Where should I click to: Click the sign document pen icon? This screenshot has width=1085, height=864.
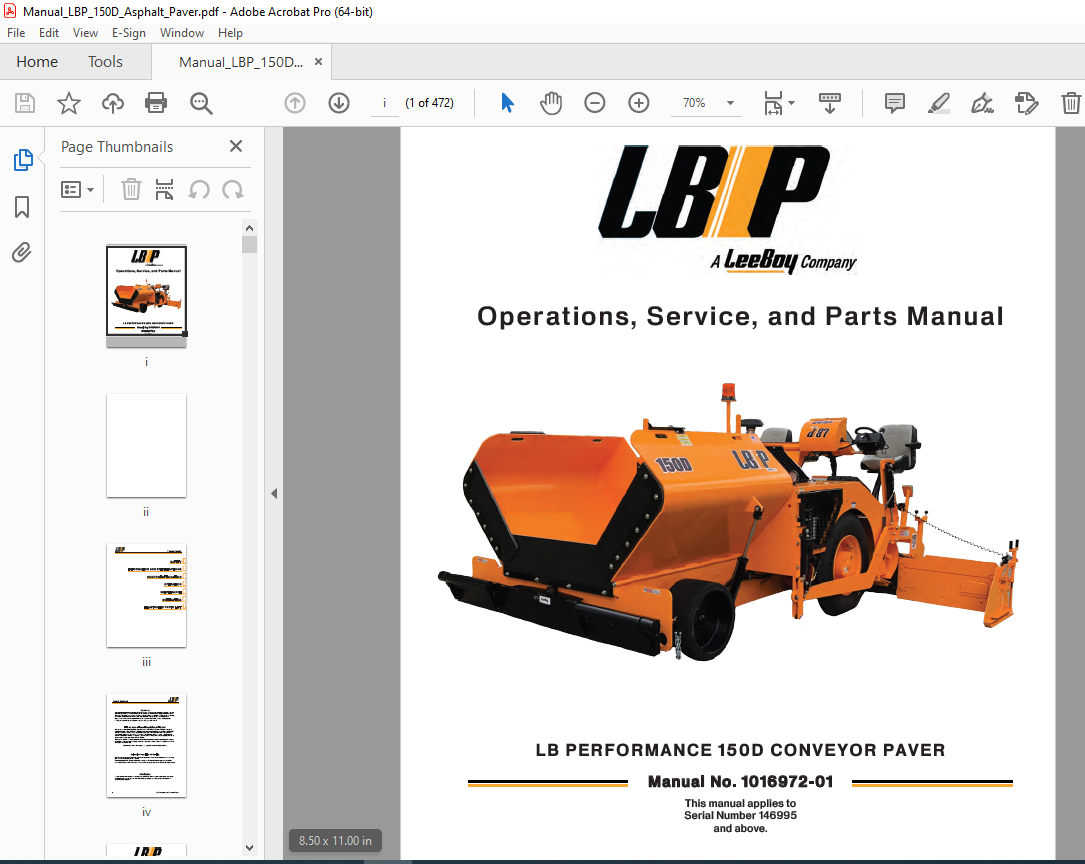983,103
